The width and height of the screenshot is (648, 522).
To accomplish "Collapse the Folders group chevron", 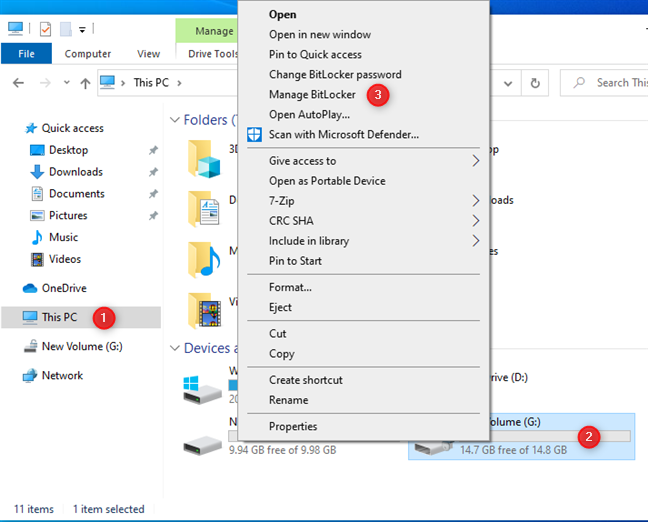I will 175,120.
